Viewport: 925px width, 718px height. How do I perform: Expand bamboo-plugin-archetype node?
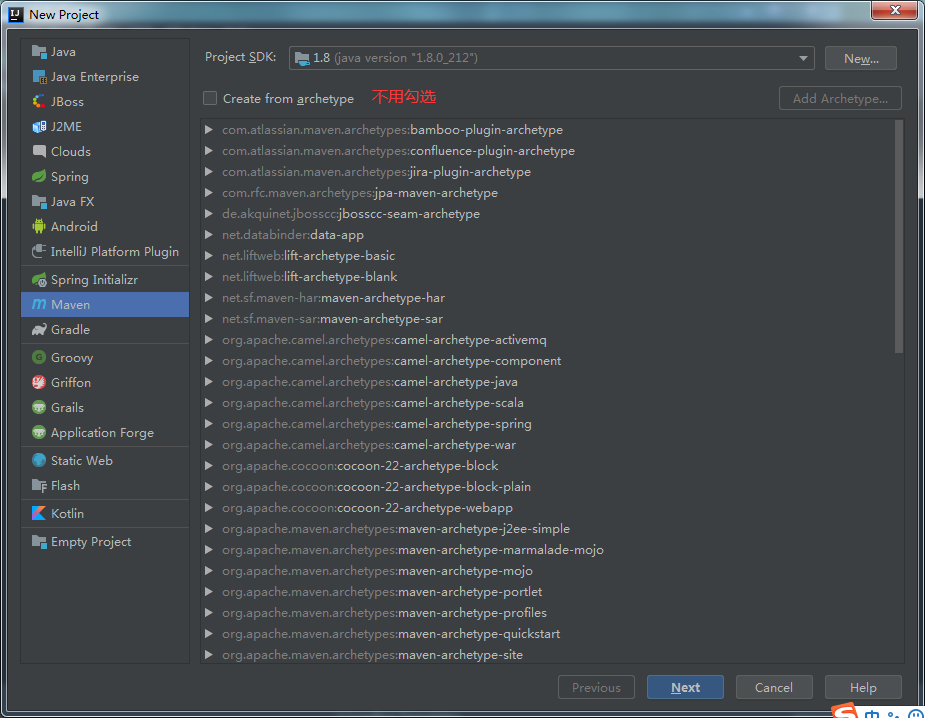pyautogui.click(x=208, y=129)
